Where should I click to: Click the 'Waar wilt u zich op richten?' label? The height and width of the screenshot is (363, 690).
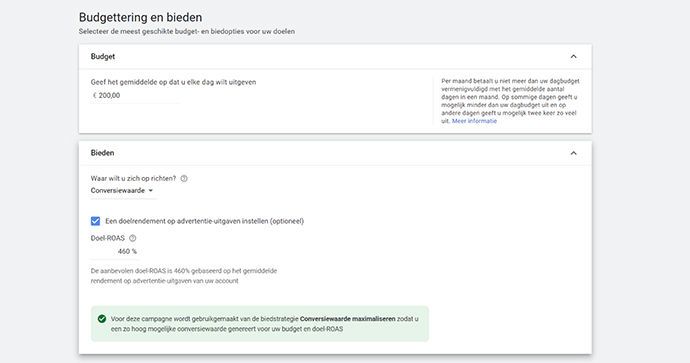point(133,178)
